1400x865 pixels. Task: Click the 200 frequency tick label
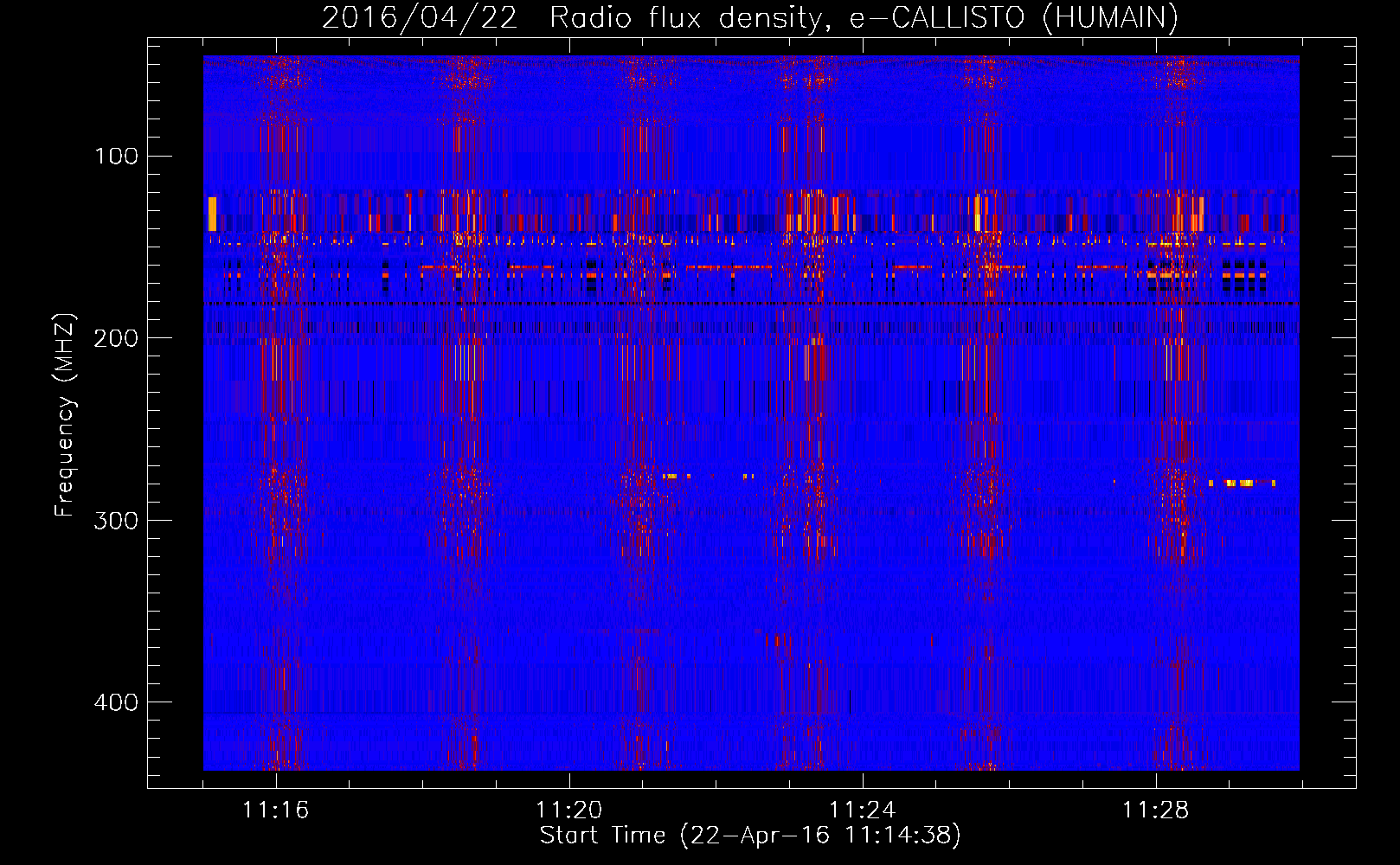coord(116,338)
